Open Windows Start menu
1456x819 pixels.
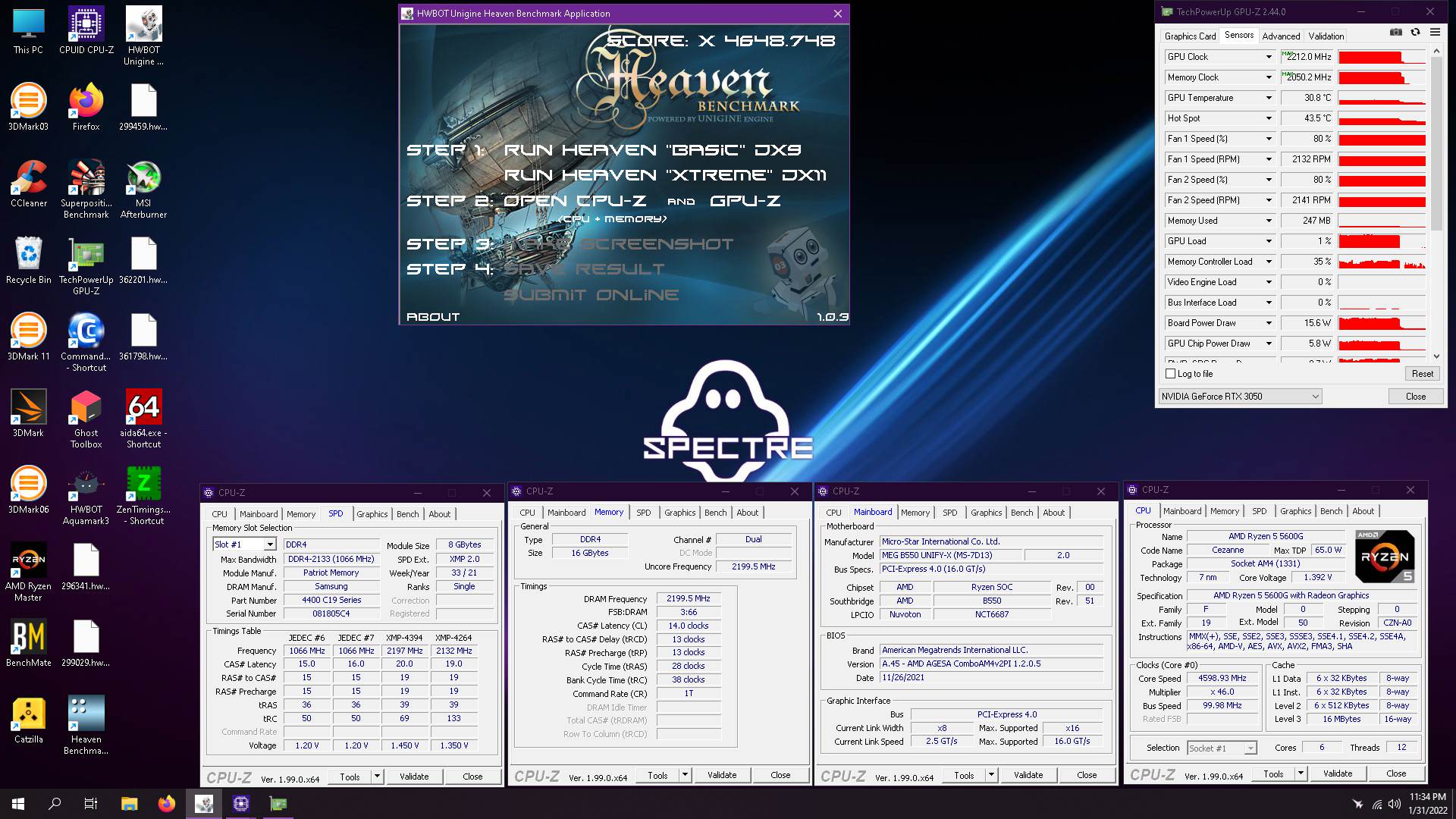point(18,804)
